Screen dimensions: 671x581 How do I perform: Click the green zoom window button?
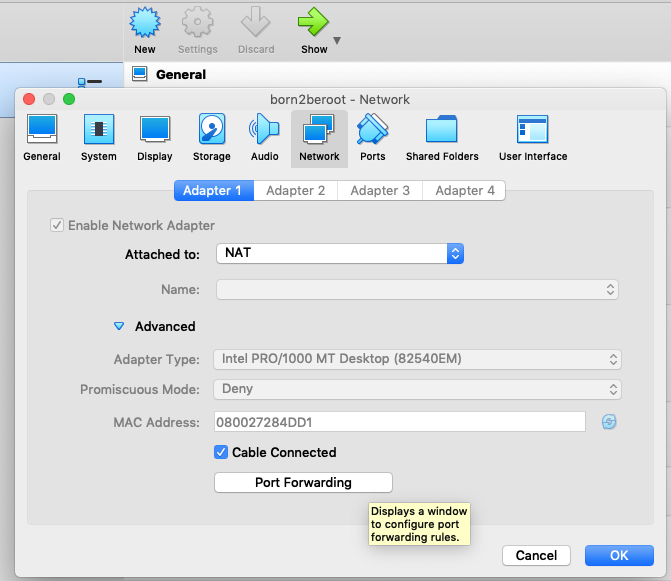click(69, 99)
